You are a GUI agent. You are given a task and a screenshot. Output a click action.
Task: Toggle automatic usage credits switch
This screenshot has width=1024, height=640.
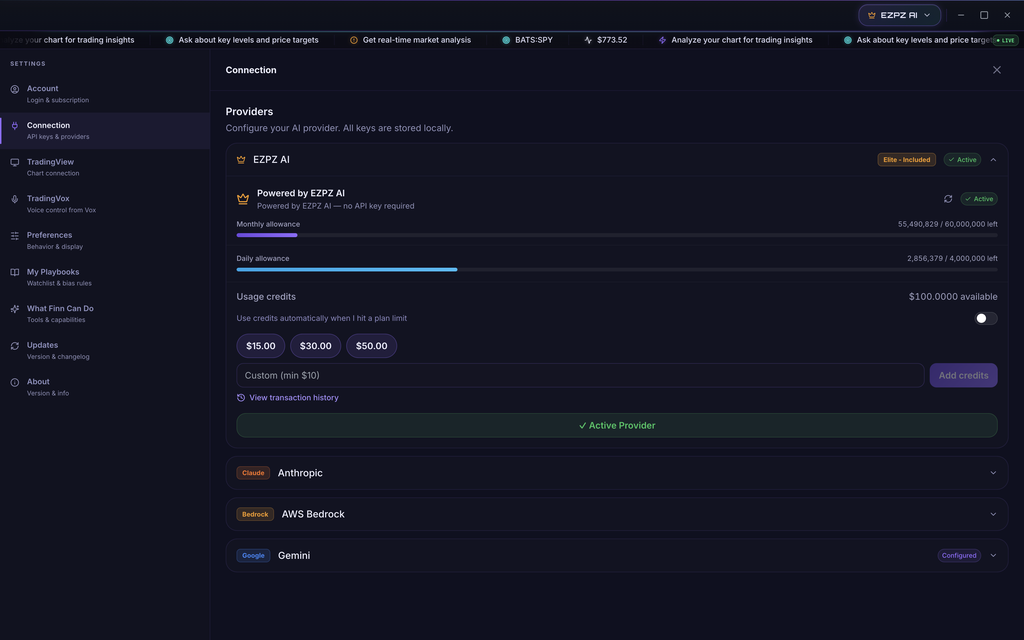coord(985,318)
